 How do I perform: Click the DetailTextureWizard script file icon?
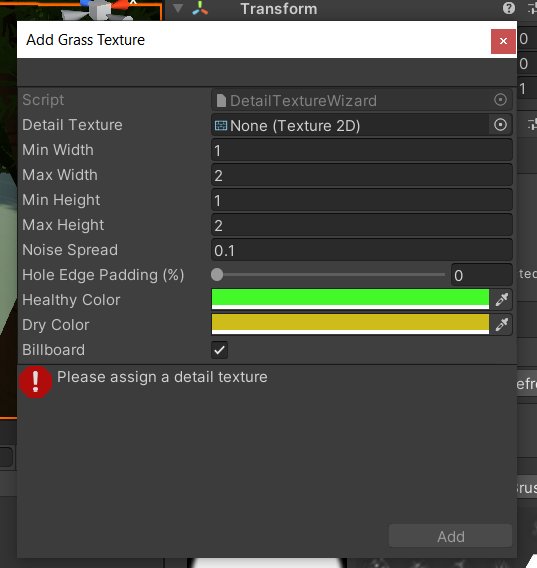[x=221, y=101]
